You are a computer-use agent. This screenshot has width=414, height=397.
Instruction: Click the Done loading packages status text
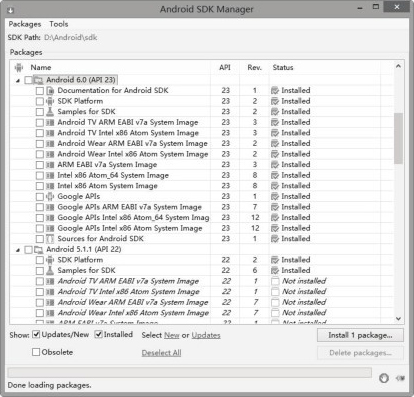coord(49,385)
